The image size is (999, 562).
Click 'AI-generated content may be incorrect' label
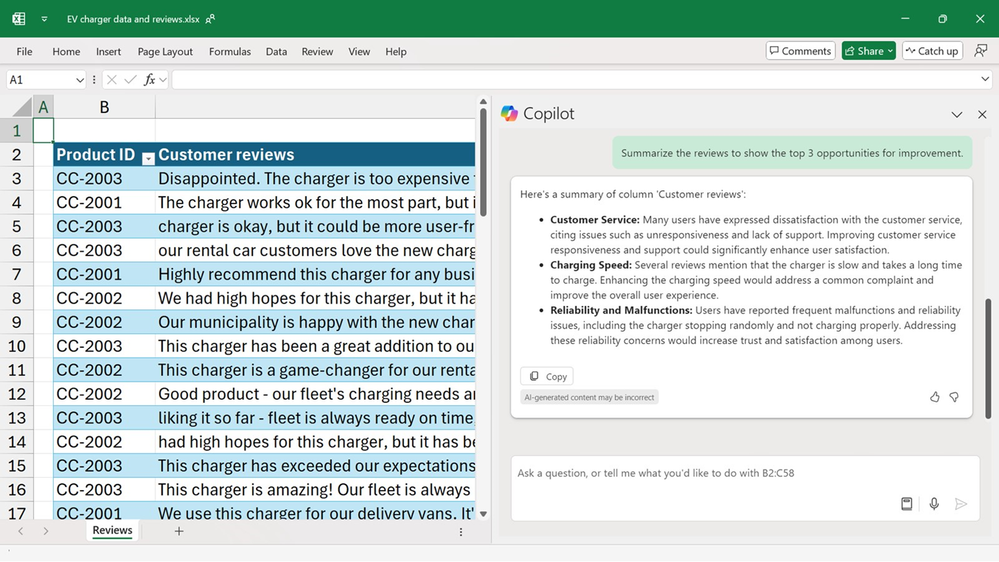click(589, 397)
